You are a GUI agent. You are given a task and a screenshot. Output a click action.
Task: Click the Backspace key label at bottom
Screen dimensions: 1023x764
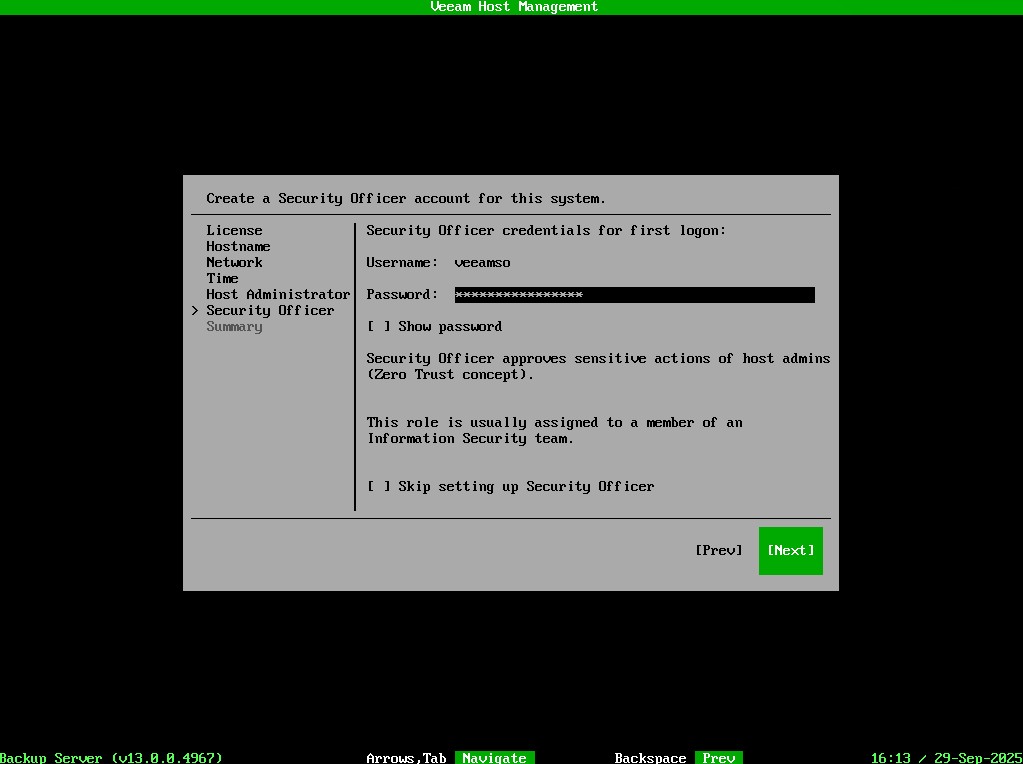pyautogui.click(x=650, y=758)
